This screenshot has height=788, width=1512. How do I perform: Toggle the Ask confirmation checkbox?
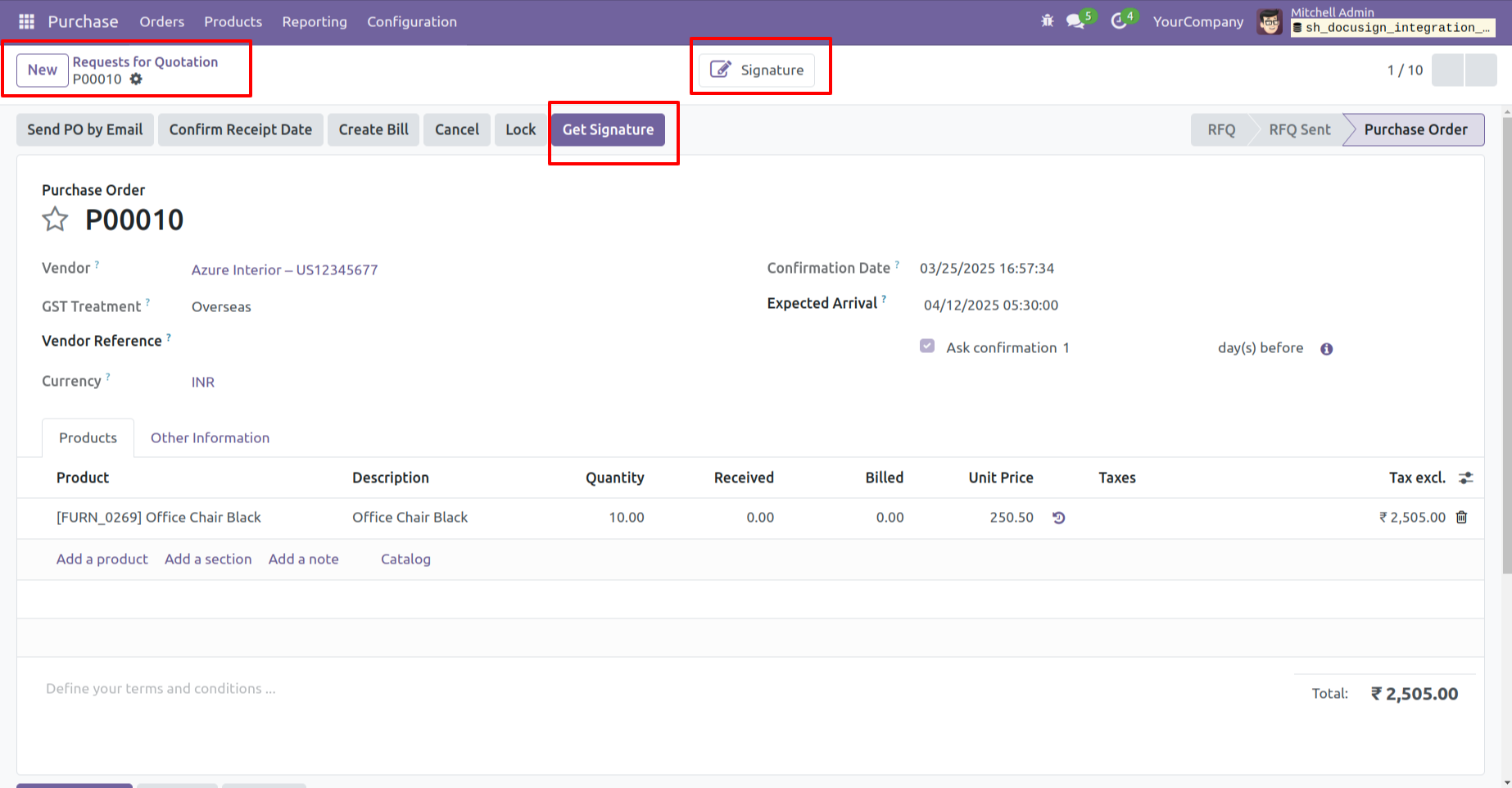(x=927, y=346)
